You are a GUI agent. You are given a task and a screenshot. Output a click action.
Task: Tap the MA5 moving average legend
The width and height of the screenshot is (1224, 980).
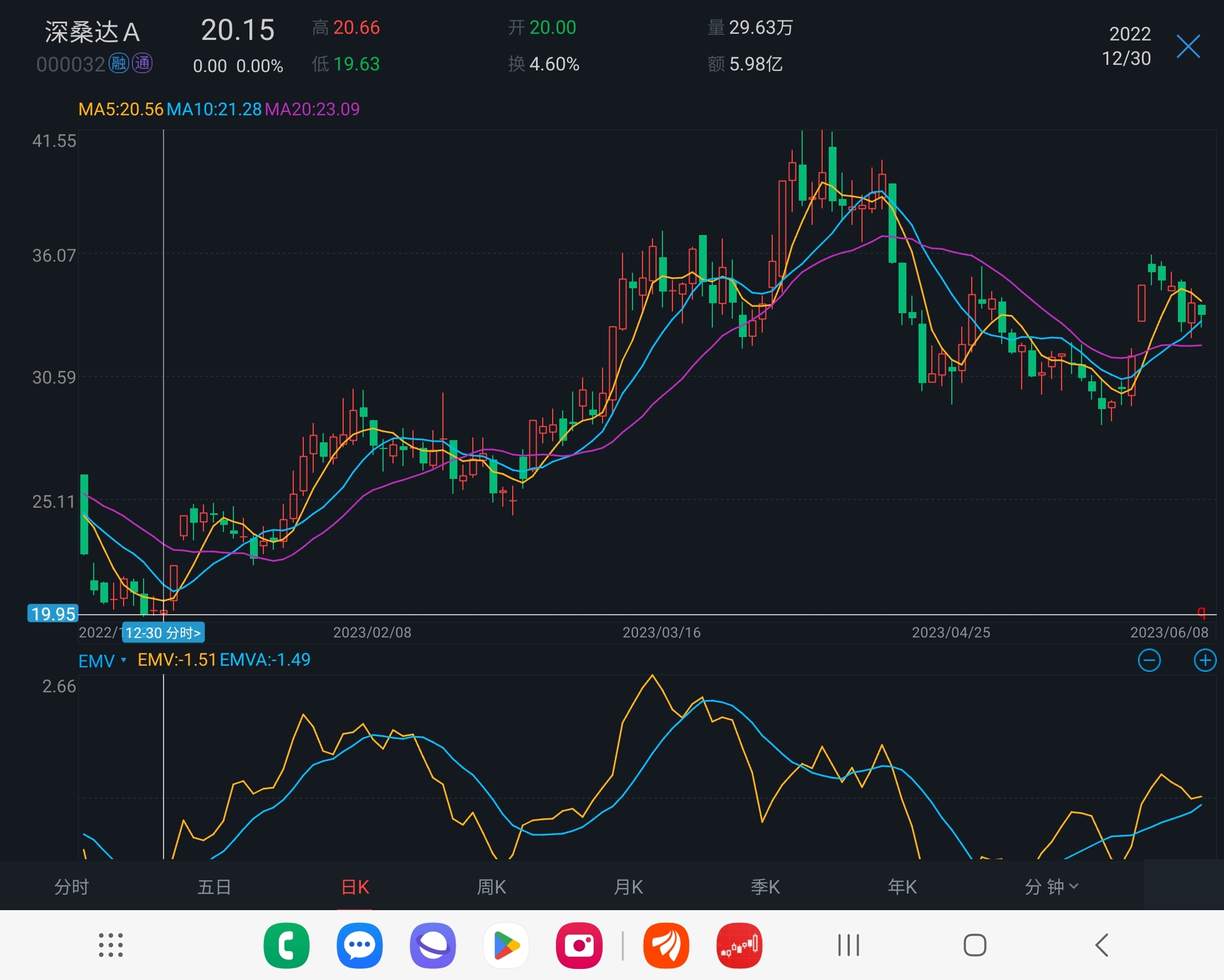[120, 109]
